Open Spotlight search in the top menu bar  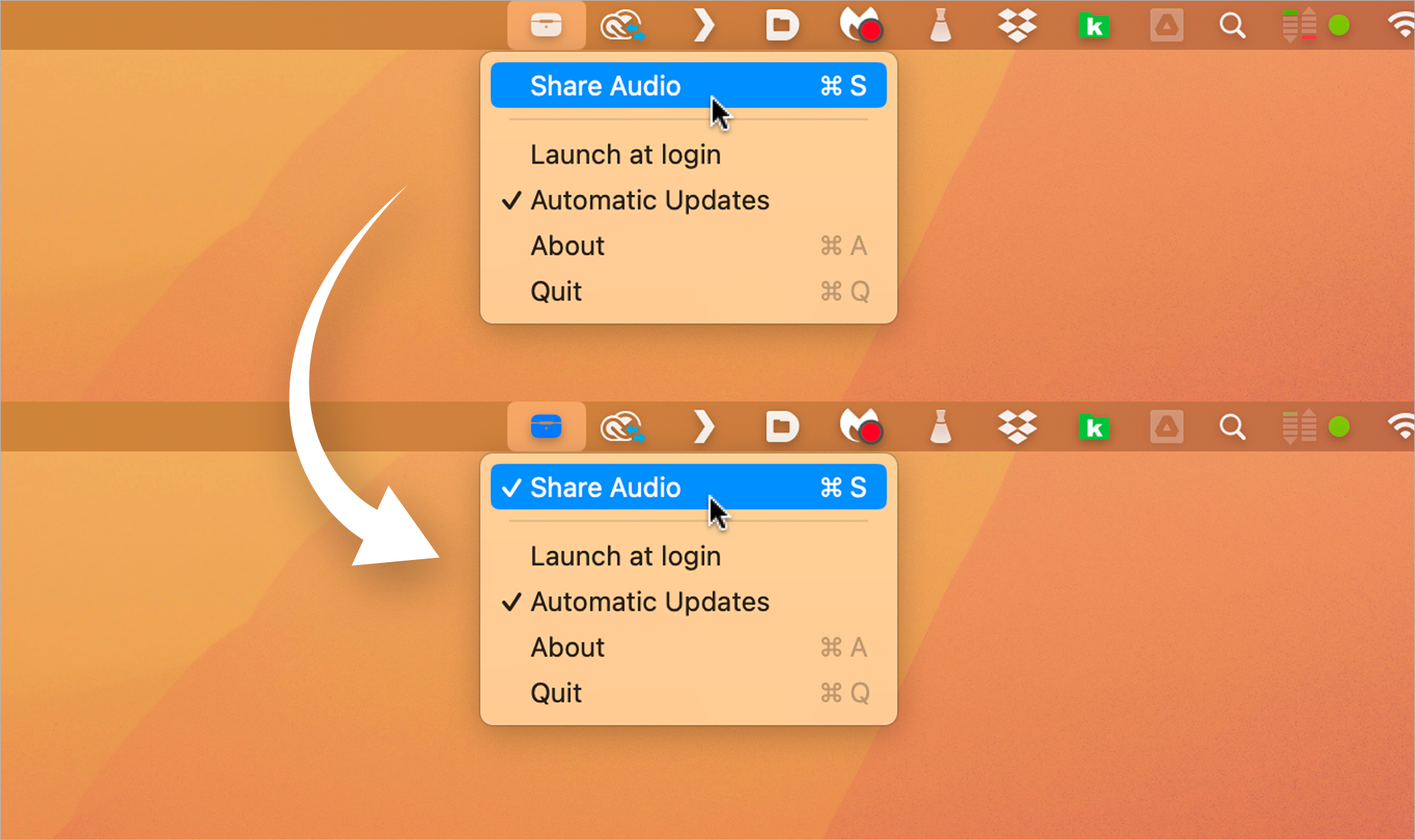click(x=1231, y=26)
